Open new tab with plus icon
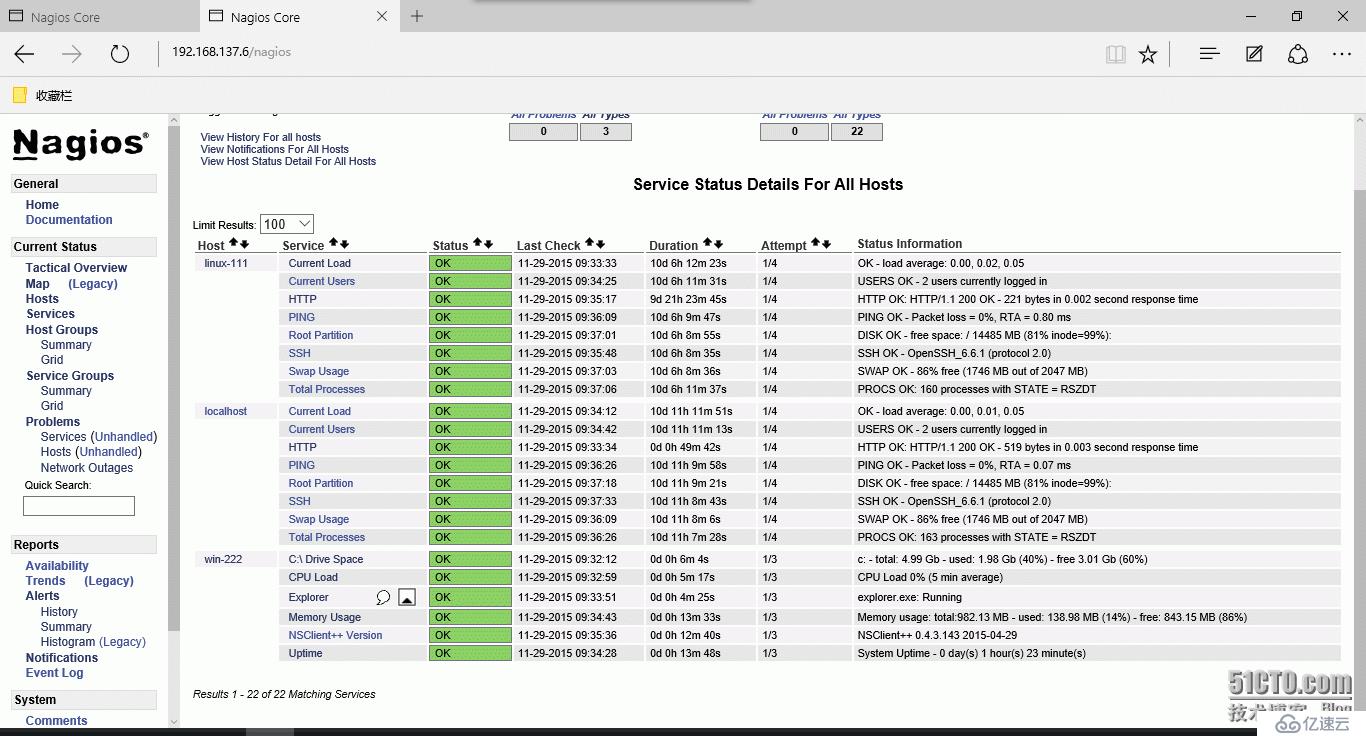 tap(417, 16)
